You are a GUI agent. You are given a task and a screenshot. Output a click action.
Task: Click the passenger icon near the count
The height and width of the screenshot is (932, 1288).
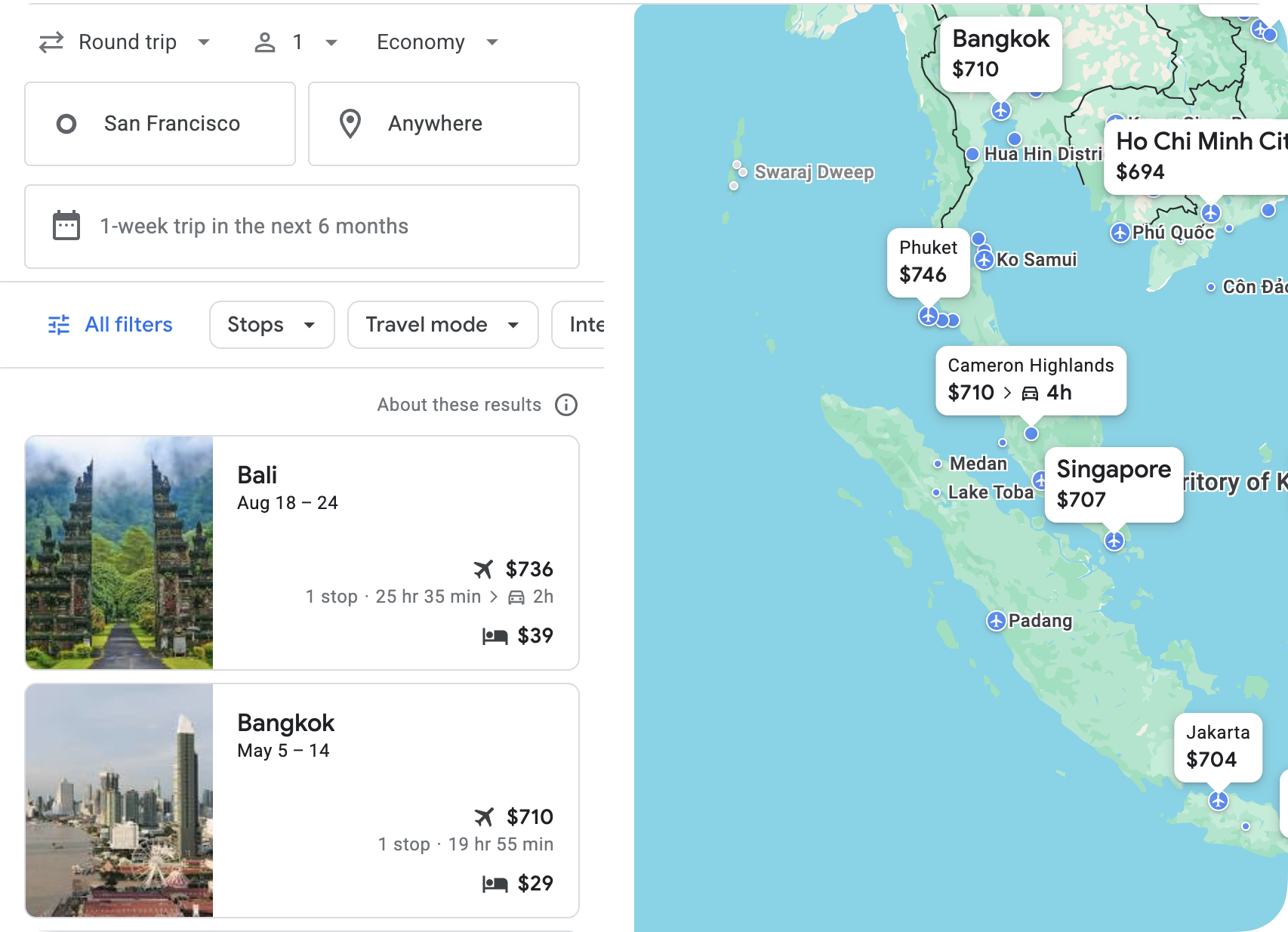264,42
